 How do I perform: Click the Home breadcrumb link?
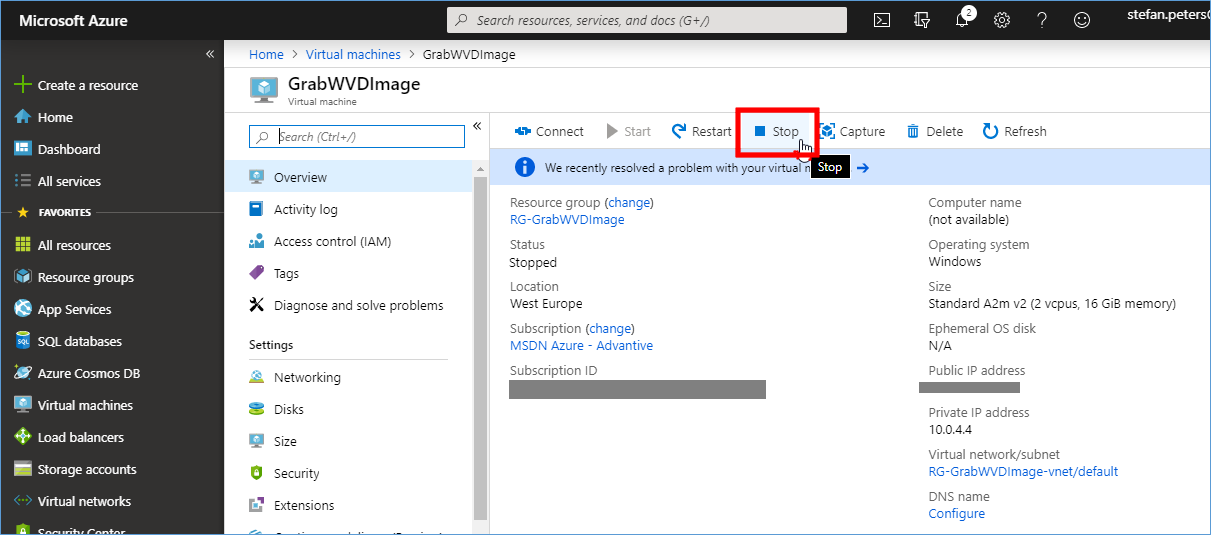tap(266, 54)
